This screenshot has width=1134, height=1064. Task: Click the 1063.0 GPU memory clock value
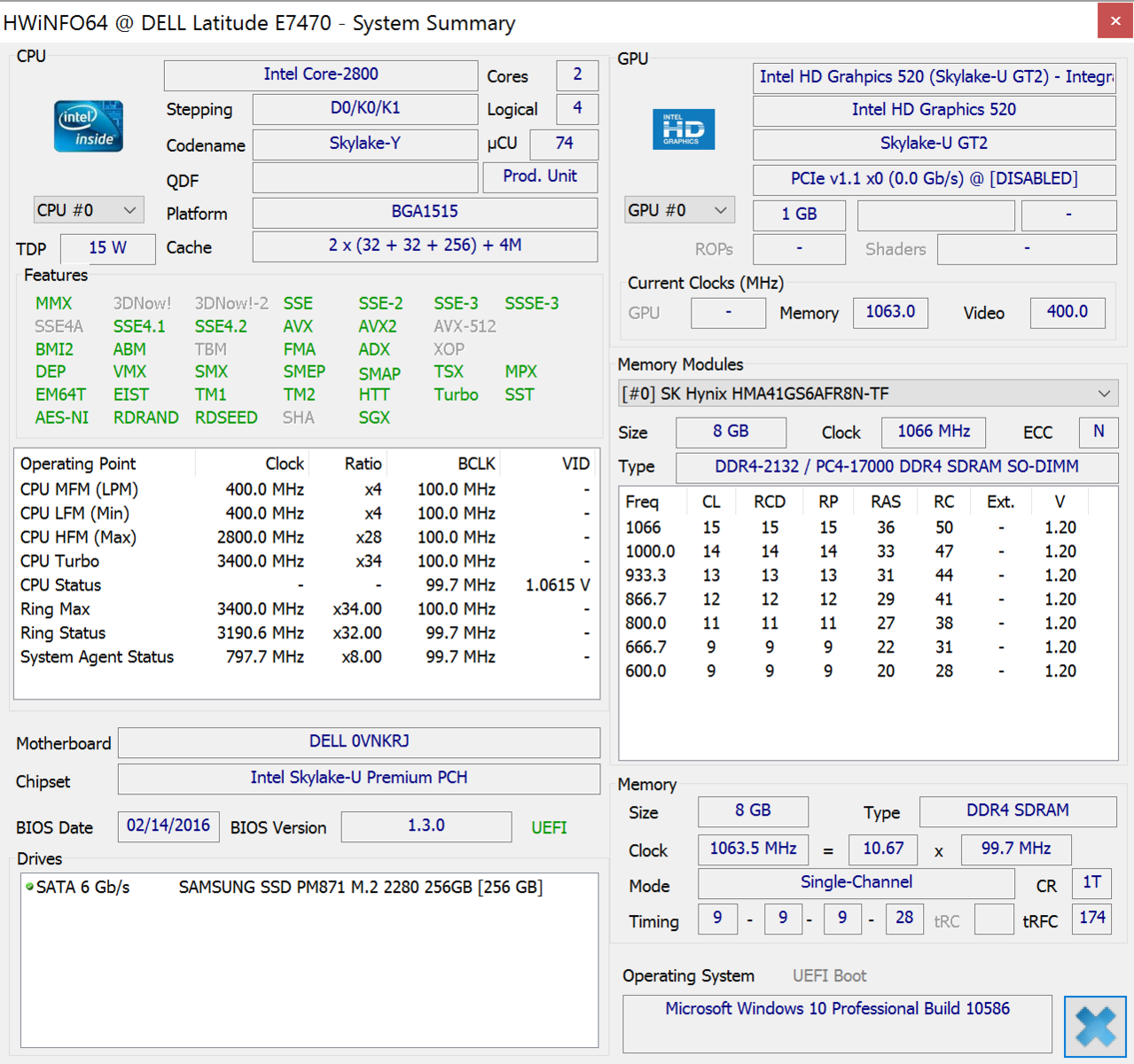890,312
